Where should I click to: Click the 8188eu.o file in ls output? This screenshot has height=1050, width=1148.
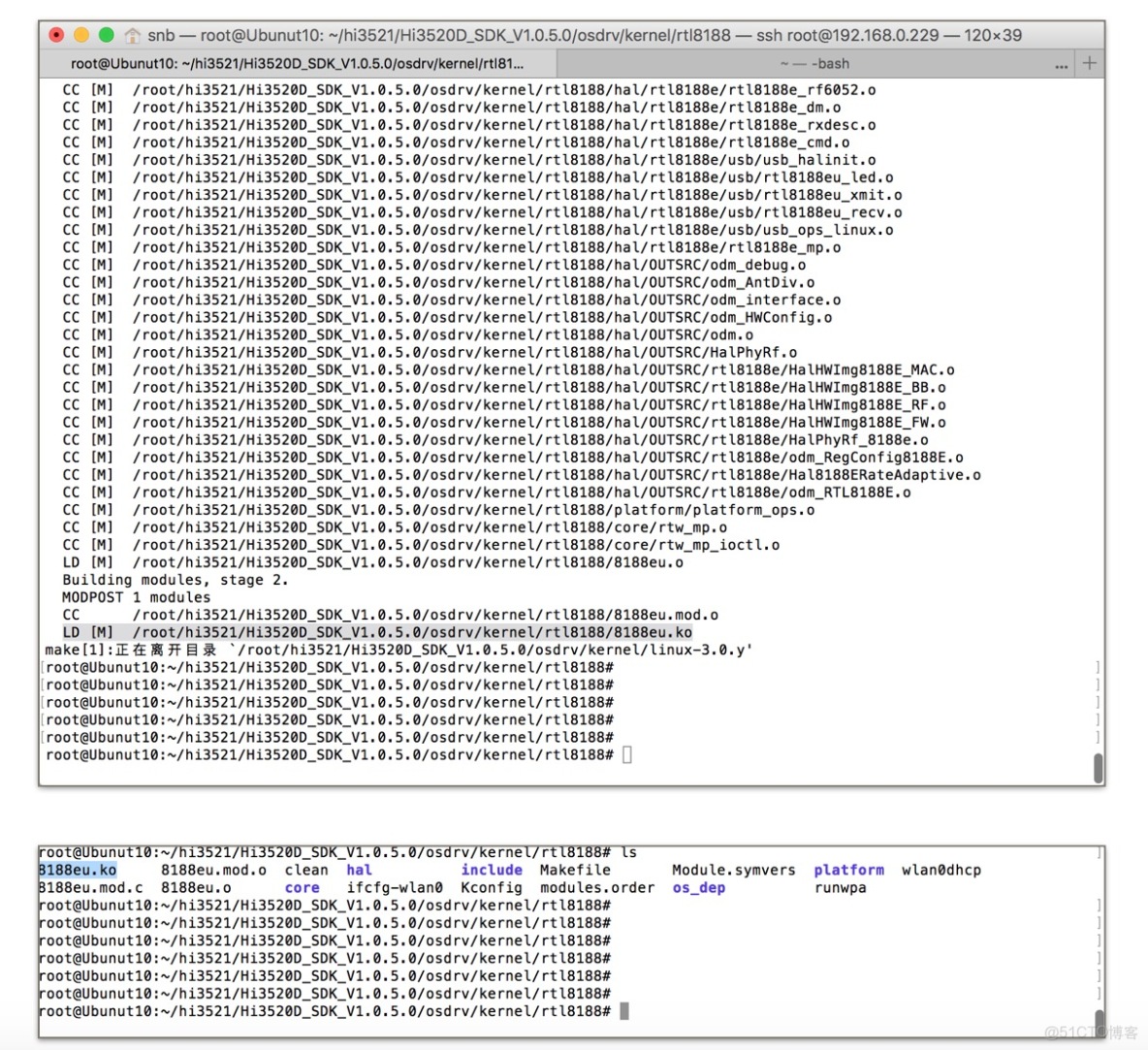click(196, 887)
